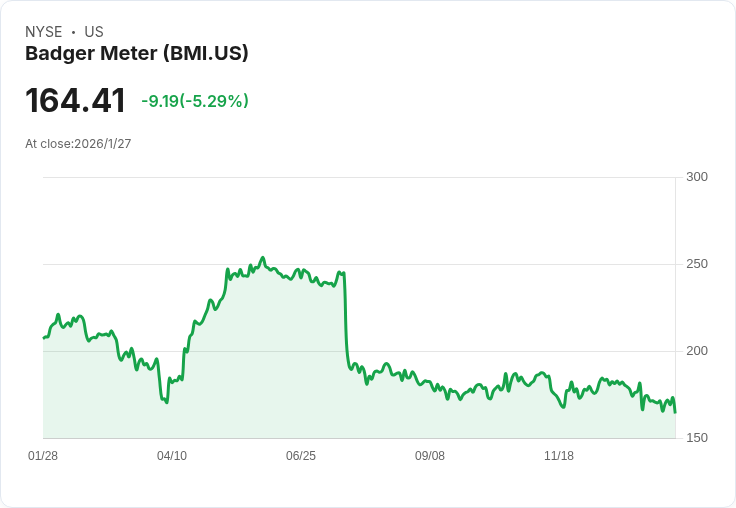Click the -9.19(-5.29%) price change

point(195,101)
